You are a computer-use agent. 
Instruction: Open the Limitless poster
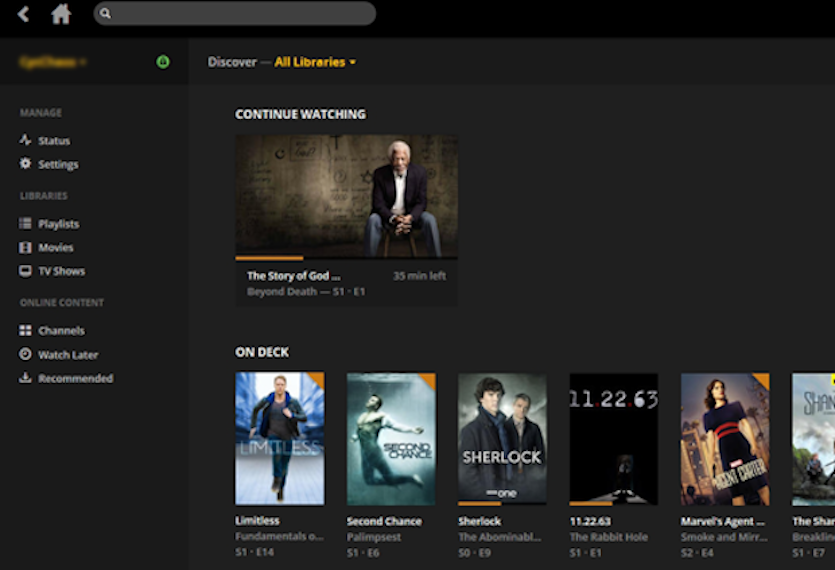280,438
